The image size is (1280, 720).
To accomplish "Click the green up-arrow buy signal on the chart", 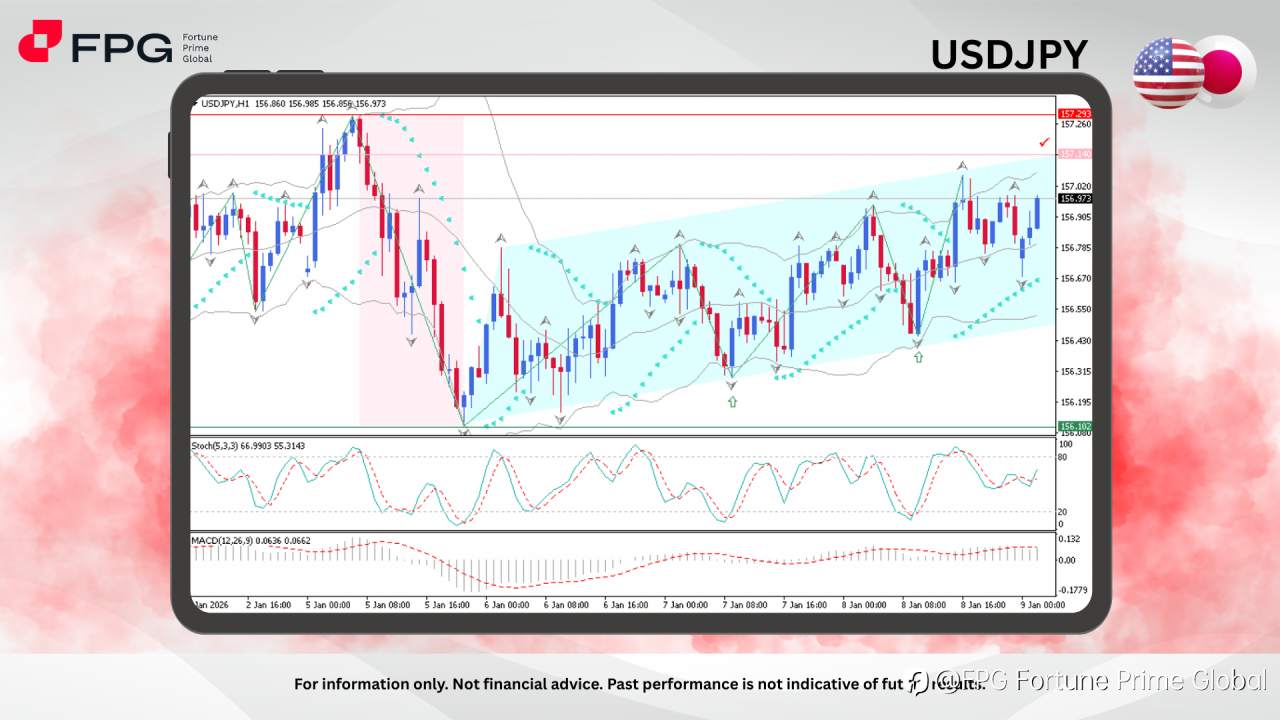I will tap(731, 401).
